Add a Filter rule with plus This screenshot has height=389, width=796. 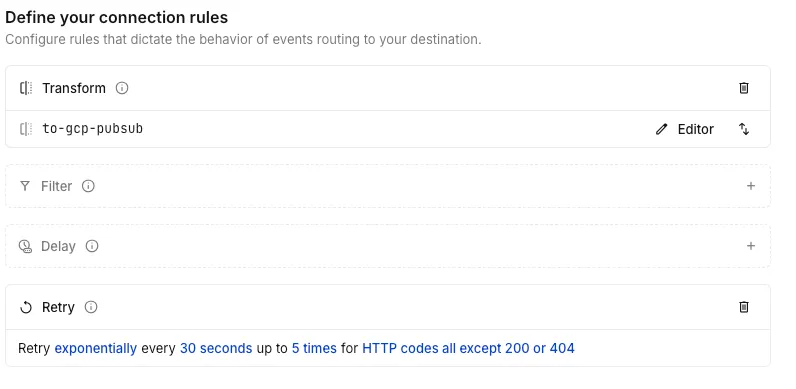[x=751, y=186]
